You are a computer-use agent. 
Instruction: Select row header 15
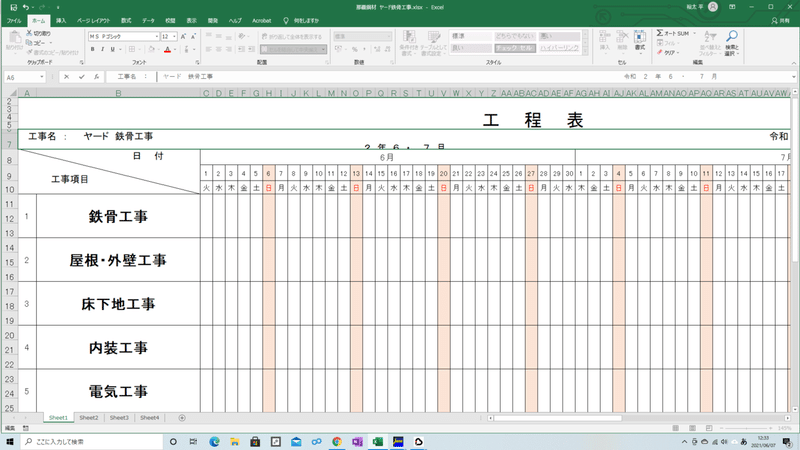tap(9, 262)
